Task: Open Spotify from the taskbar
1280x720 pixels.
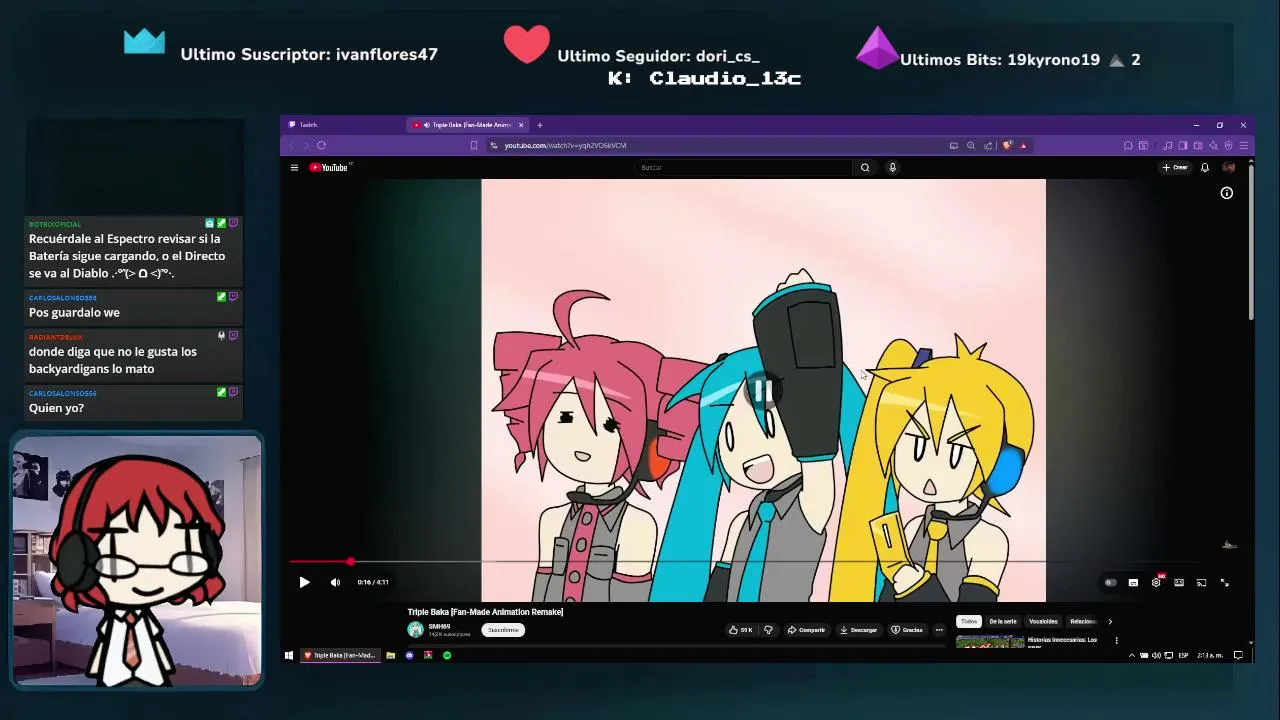Action: 447,656
